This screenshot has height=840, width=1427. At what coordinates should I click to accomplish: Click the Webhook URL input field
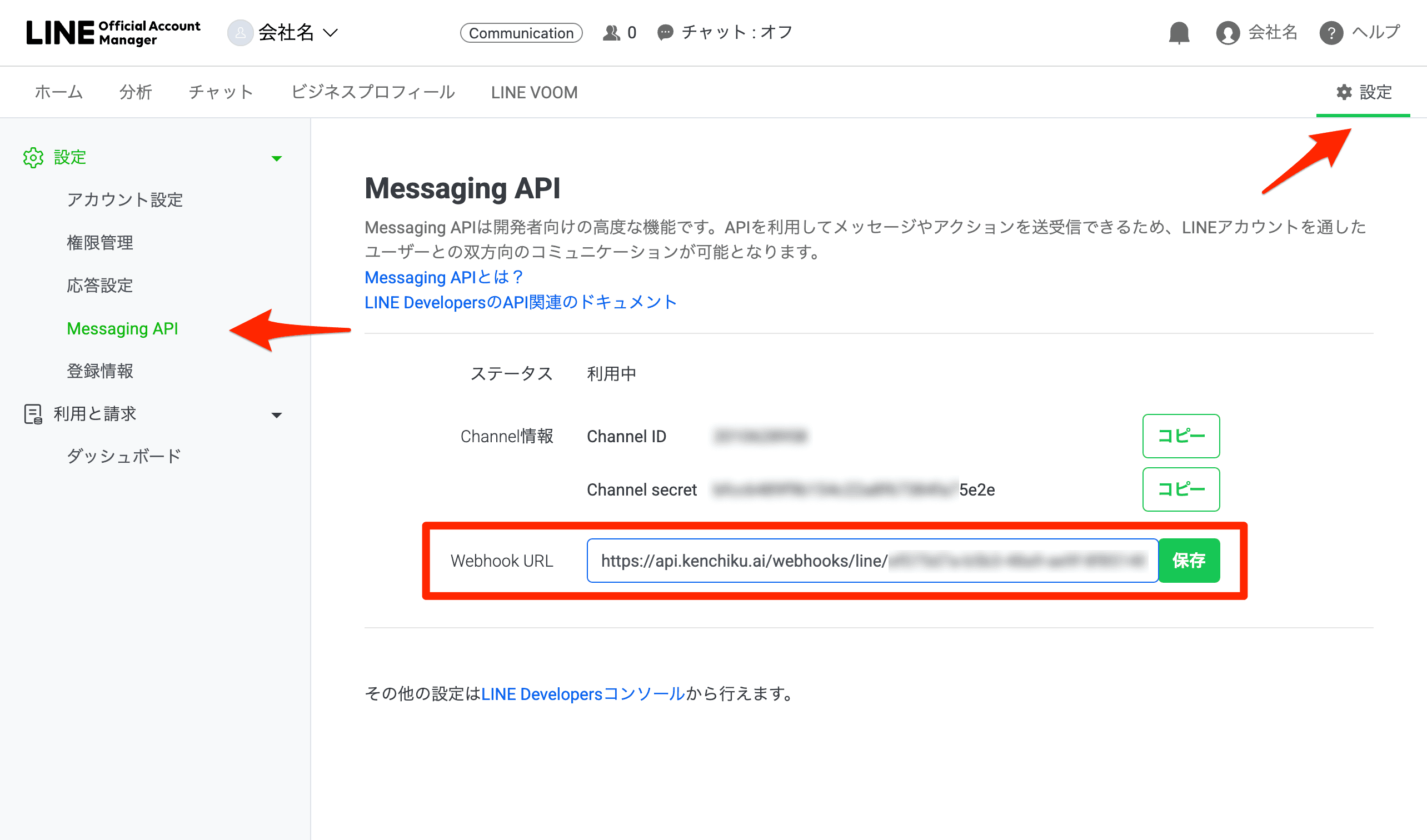pyautogui.click(x=872, y=561)
